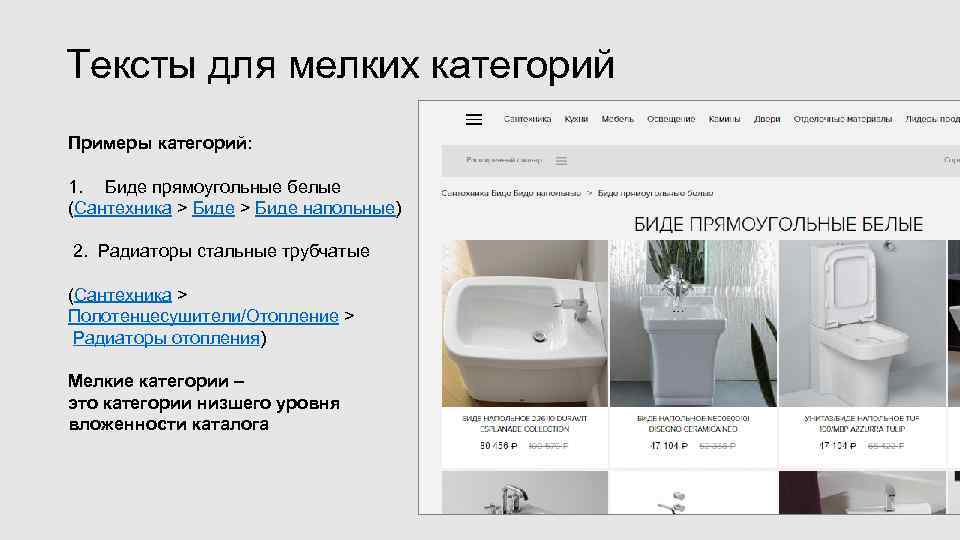960x540 pixels.
Task: Click the Disegno Ceramica Neo product title
Action: 693,424
